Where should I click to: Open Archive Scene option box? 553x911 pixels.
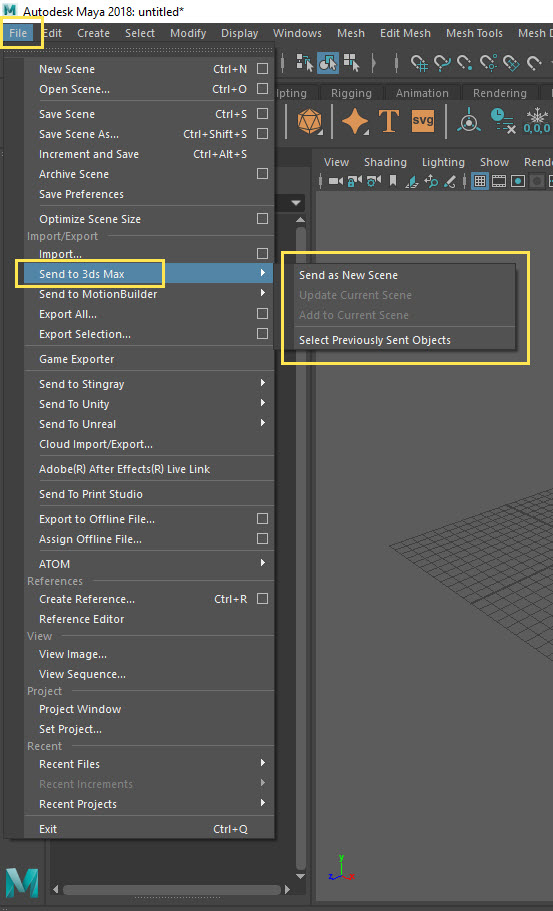tap(263, 174)
